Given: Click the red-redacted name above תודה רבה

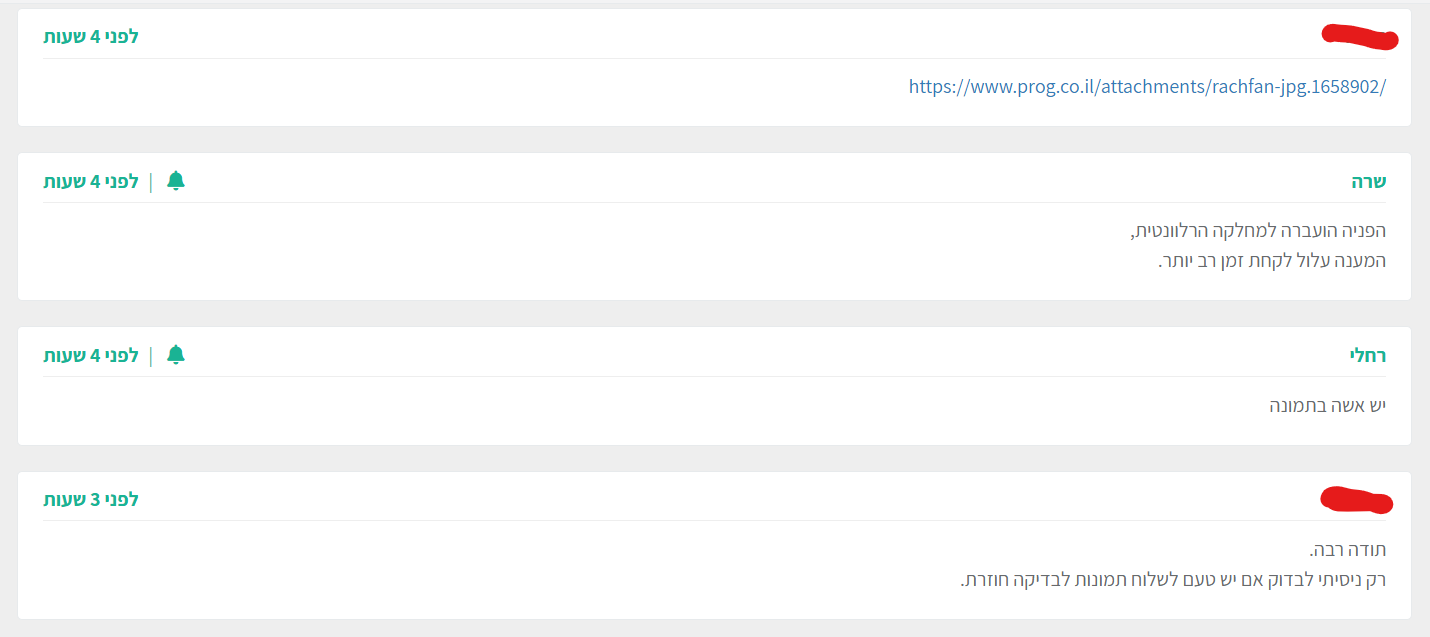Looking at the screenshot, I should tap(1356, 499).
